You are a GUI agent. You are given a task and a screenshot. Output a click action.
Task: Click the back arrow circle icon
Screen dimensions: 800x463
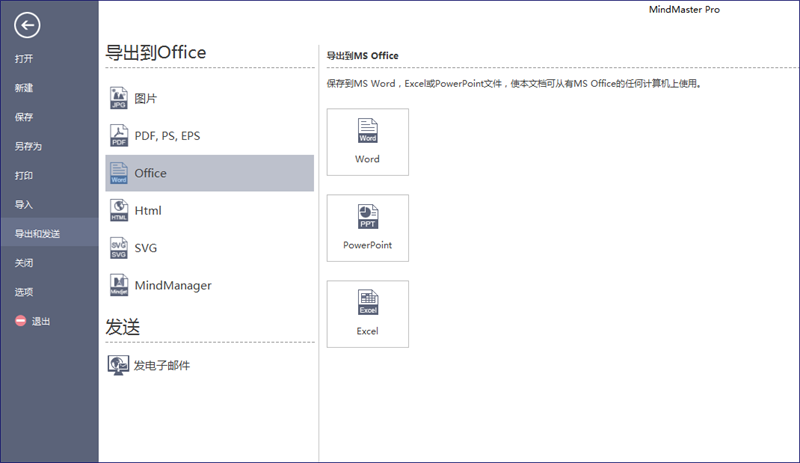click(x=27, y=25)
